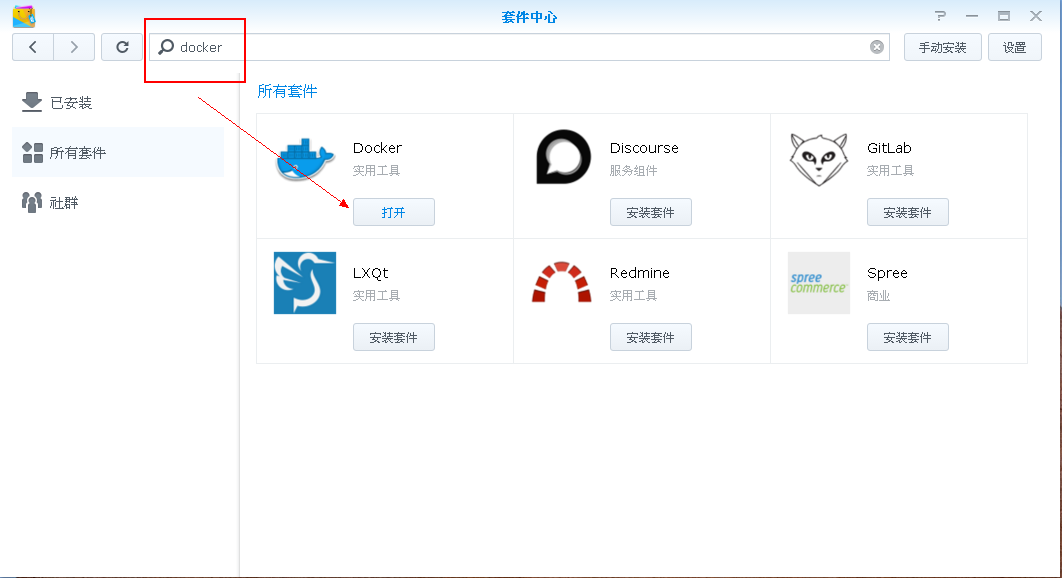Refresh the package list
Viewport: 1062px width, 578px height.
click(x=122, y=47)
